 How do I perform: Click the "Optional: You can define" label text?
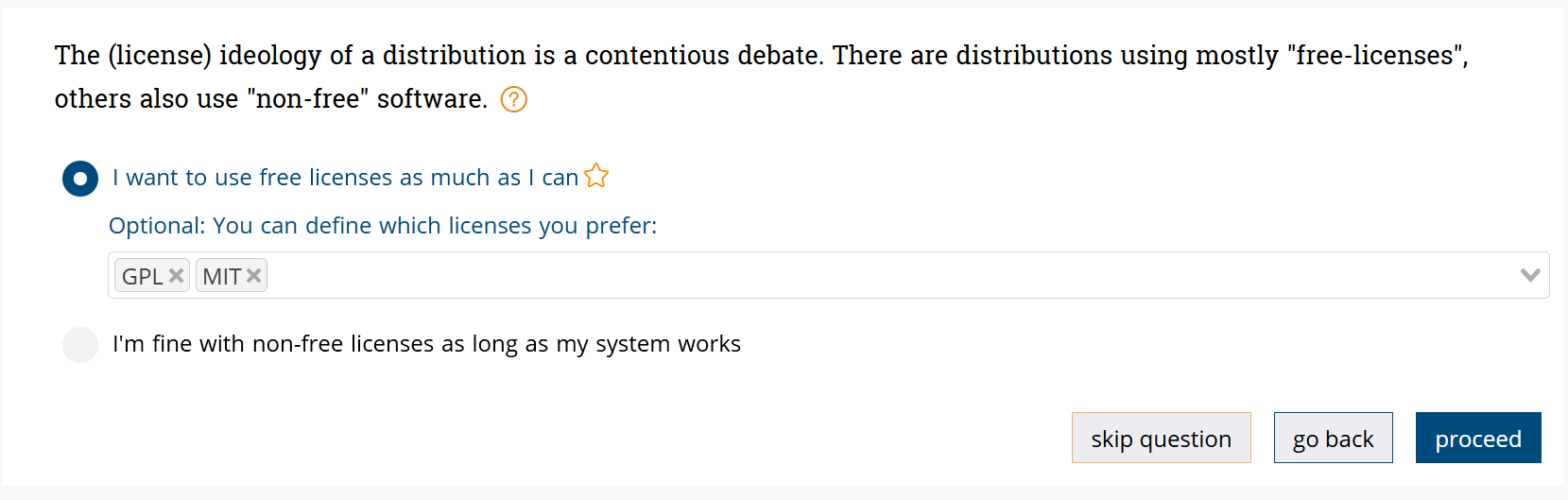point(382,226)
